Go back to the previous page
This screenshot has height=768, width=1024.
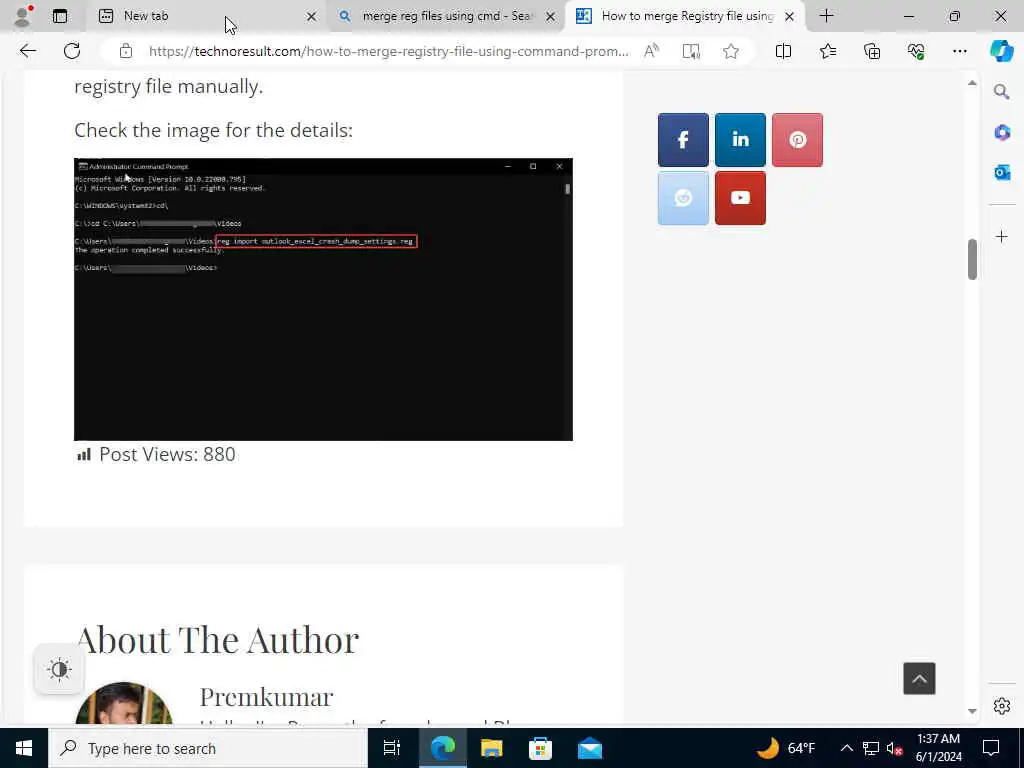(27, 51)
